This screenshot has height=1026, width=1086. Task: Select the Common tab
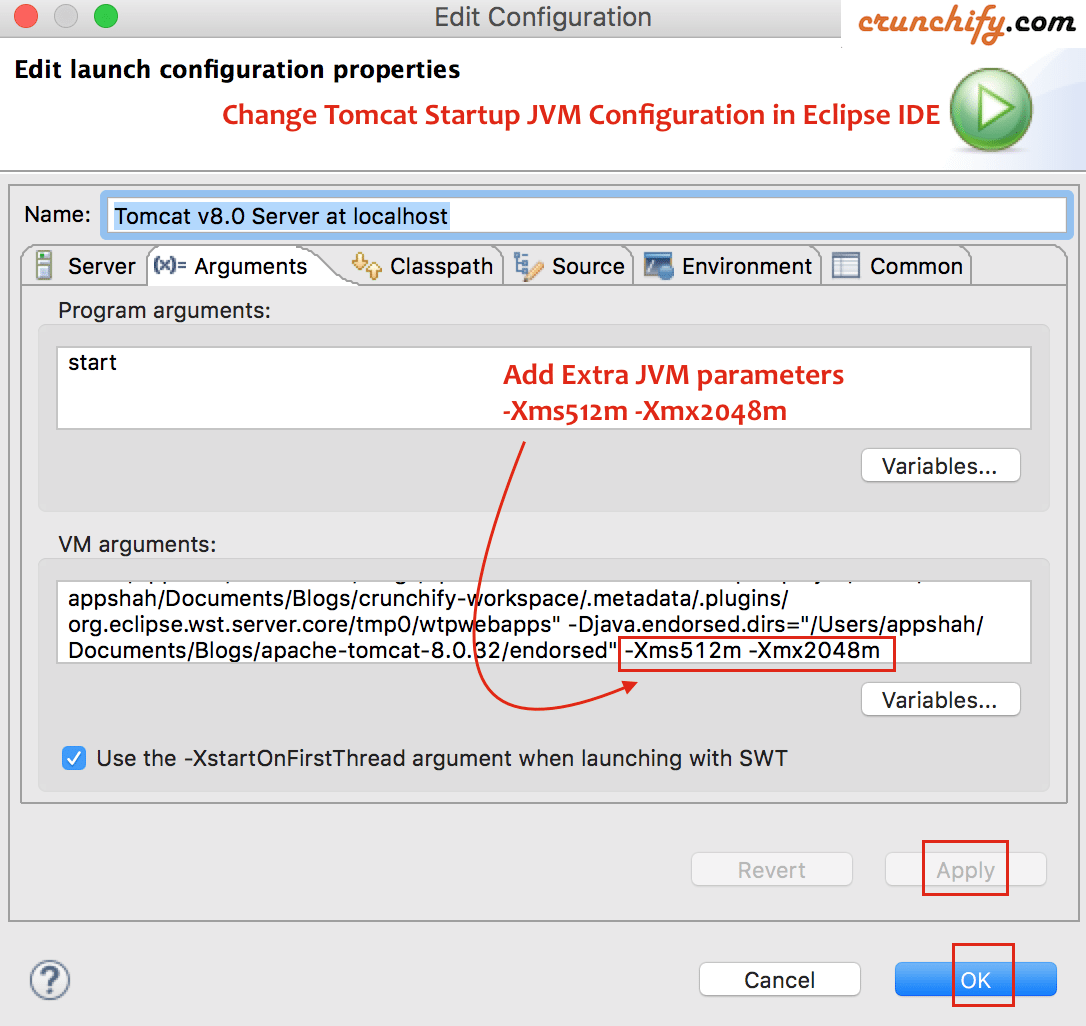tap(898, 266)
